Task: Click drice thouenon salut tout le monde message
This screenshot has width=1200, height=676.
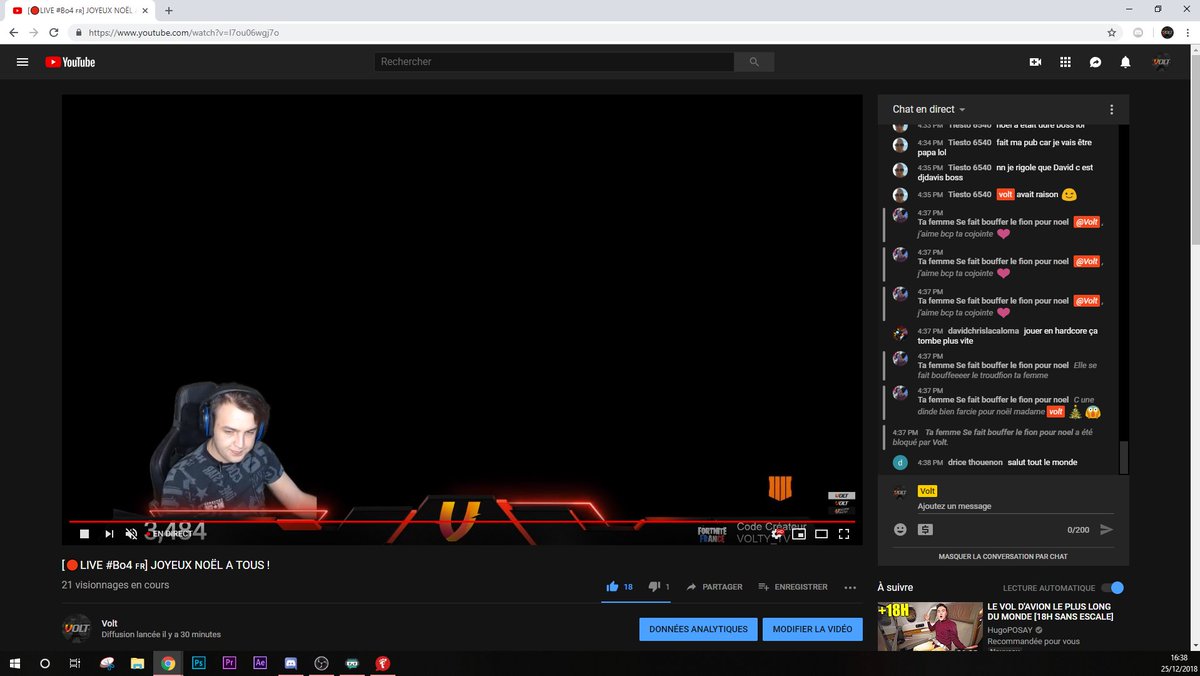Action: pyautogui.click(x=1000, y=462)
